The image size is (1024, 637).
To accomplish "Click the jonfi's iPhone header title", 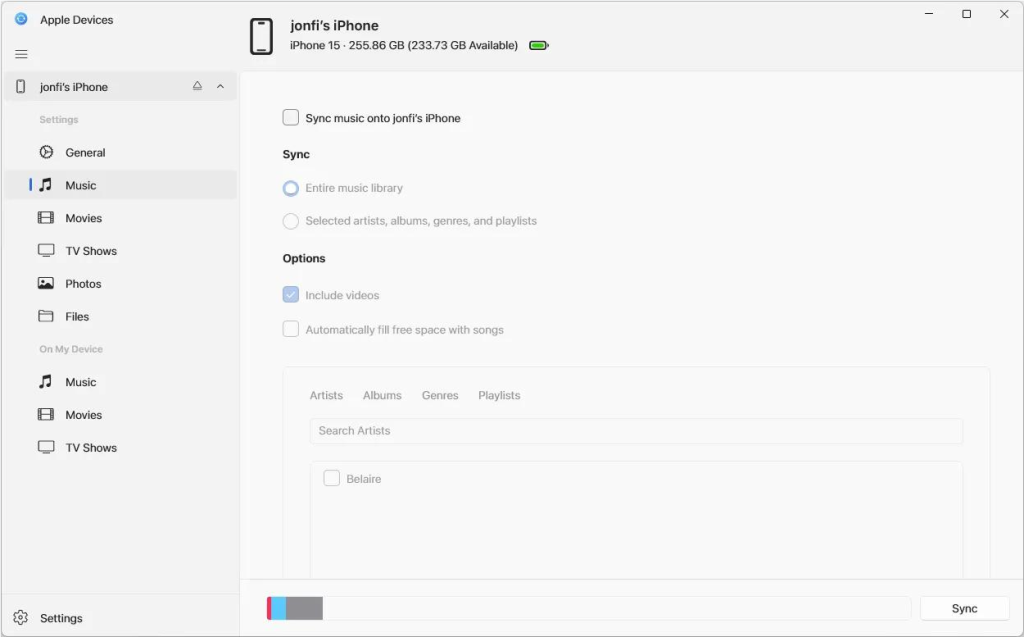I will [334, 25].
